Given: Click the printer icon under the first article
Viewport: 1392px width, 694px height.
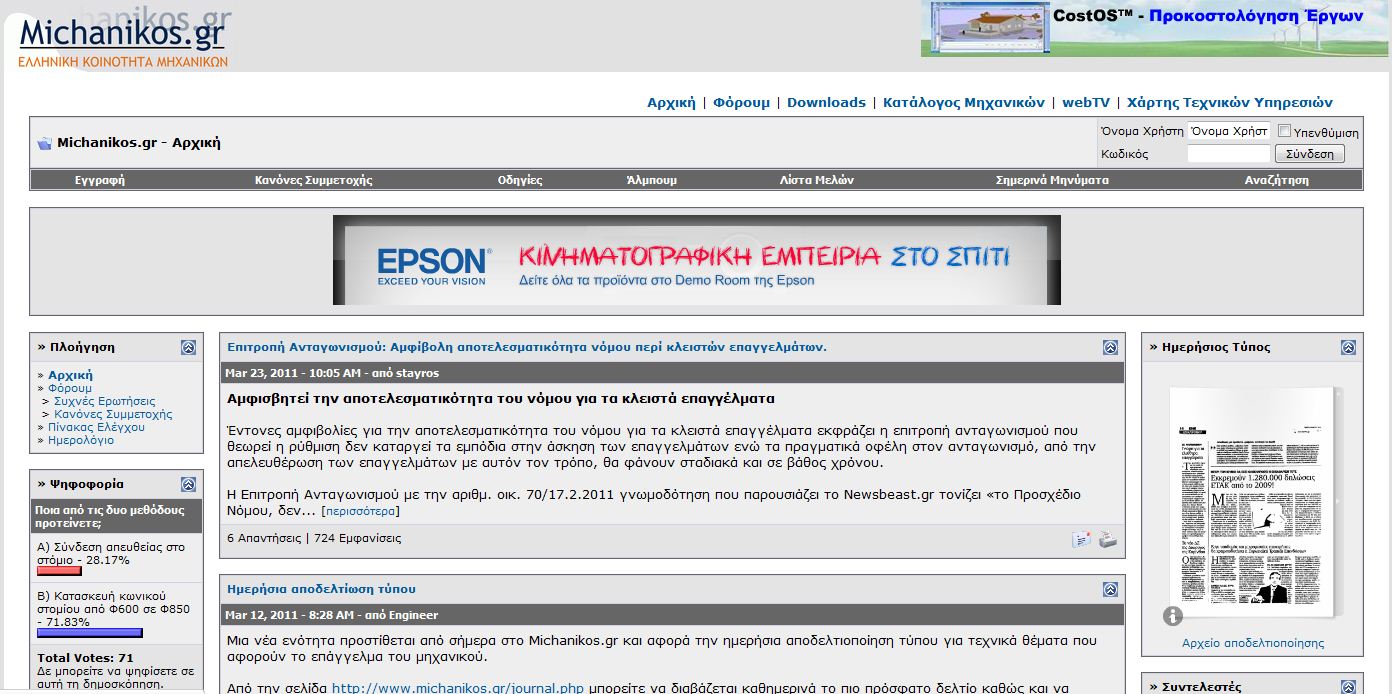Looking at the screenshot, I should (x=1107, y=540).
